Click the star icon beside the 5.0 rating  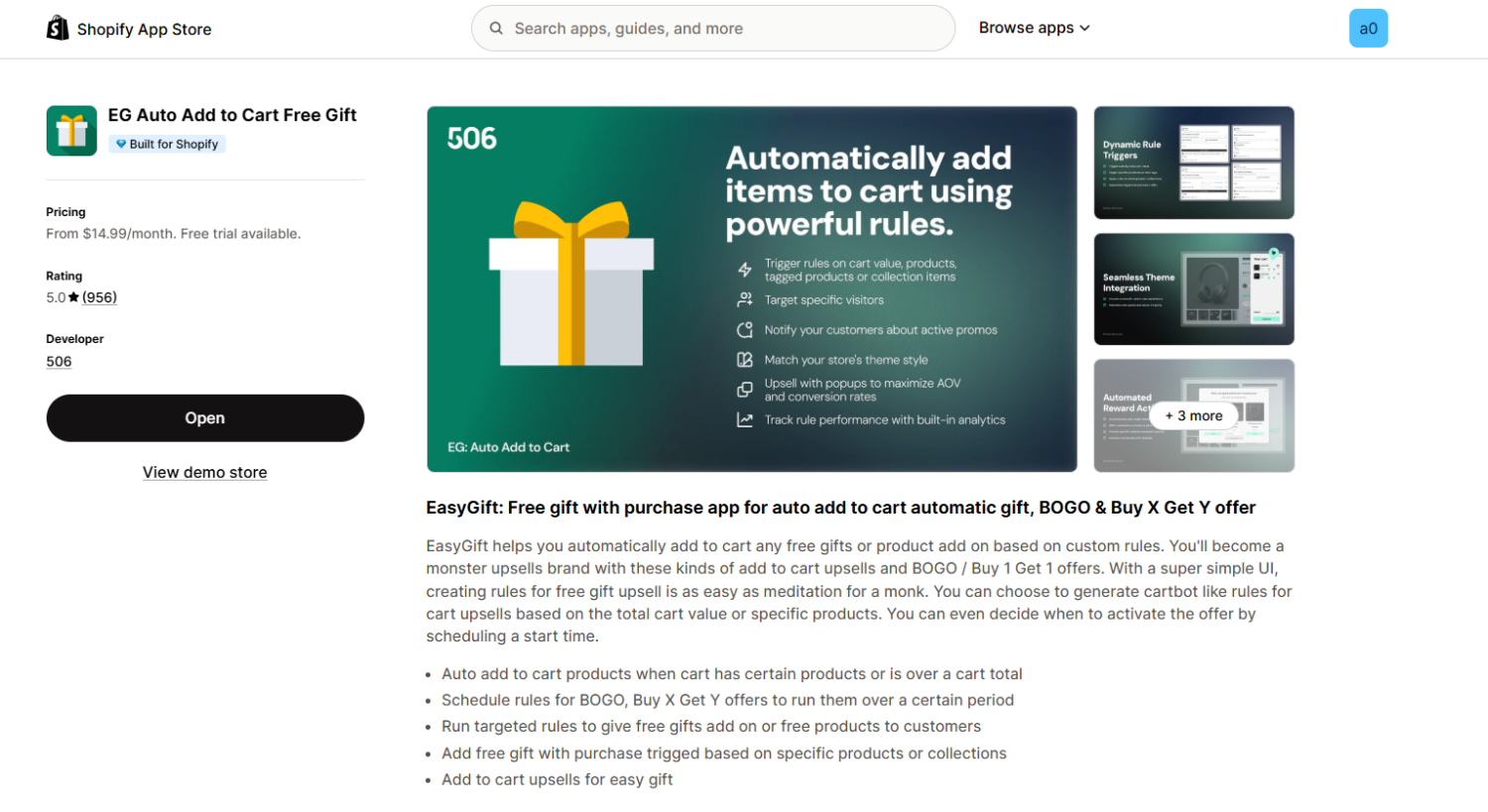coord(71,296)
